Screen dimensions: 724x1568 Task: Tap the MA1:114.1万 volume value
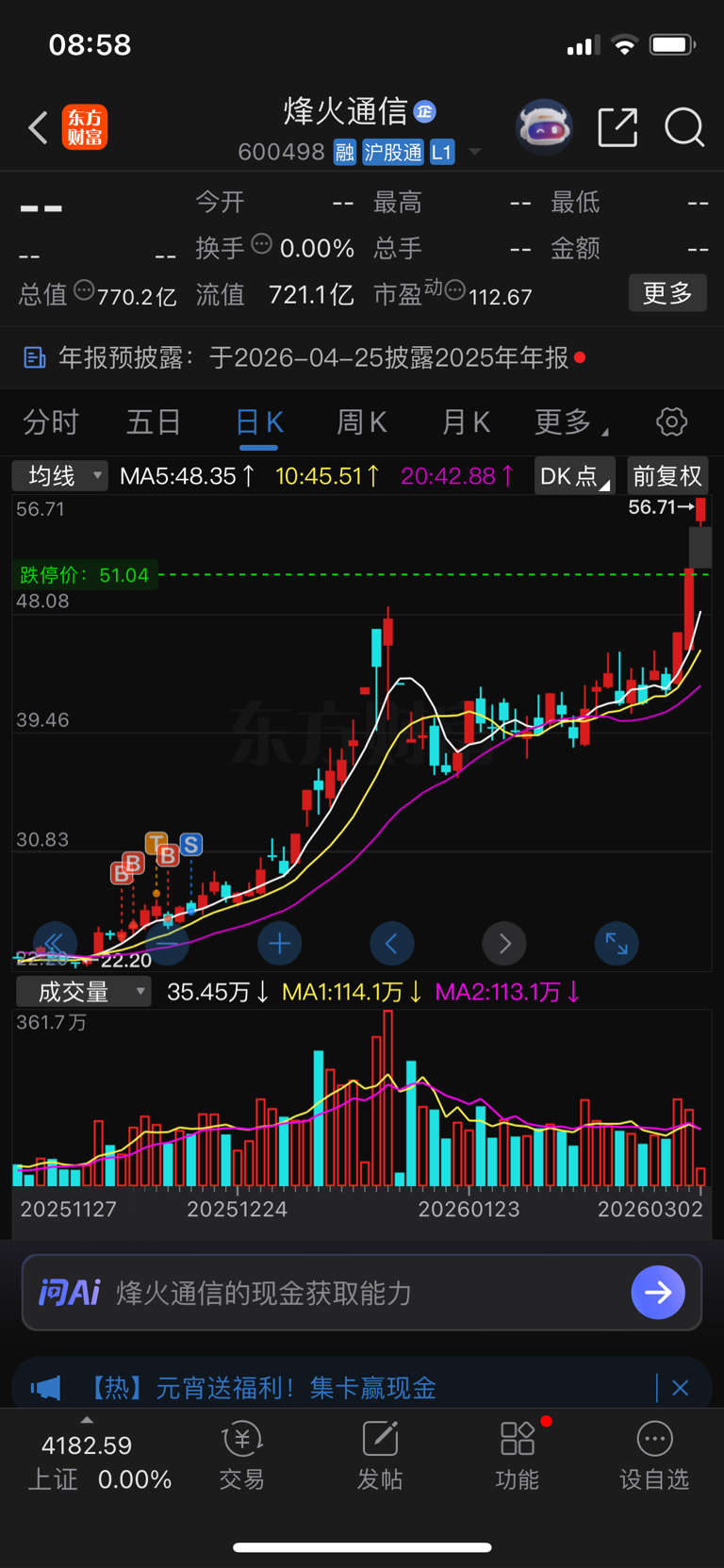click(x=353, y=992)
